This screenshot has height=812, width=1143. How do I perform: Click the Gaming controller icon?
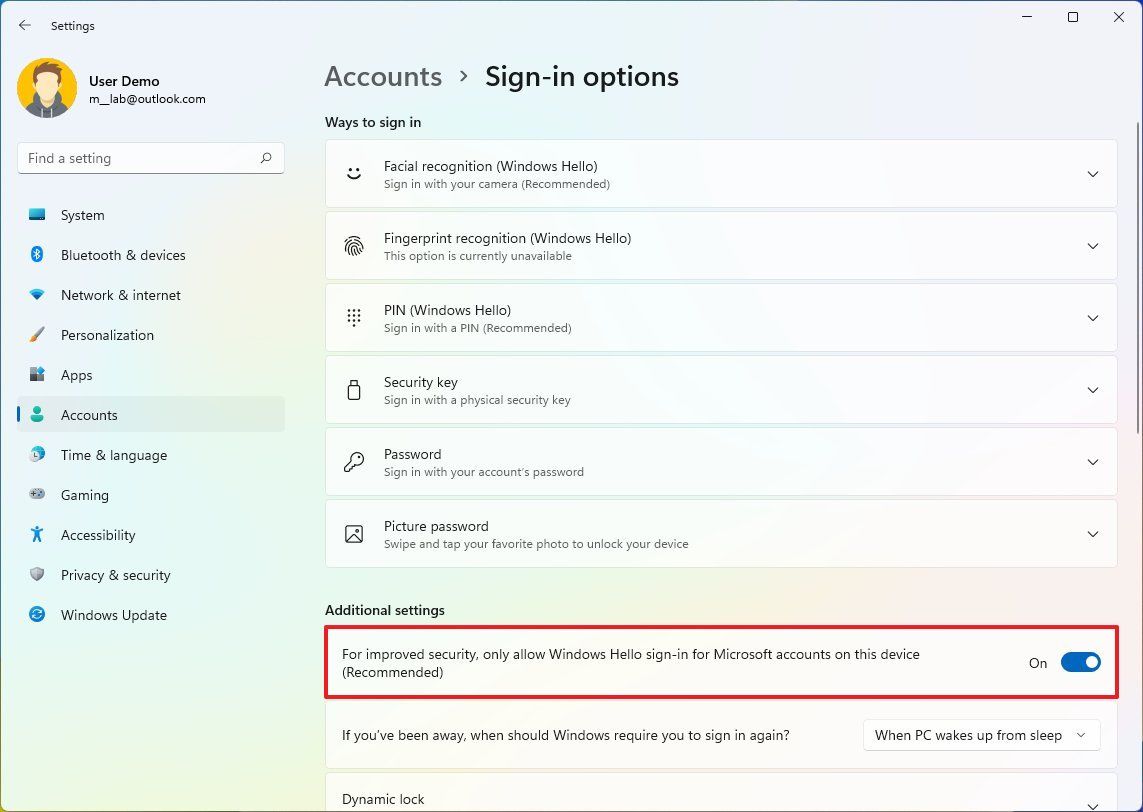[x=37, y=495]
